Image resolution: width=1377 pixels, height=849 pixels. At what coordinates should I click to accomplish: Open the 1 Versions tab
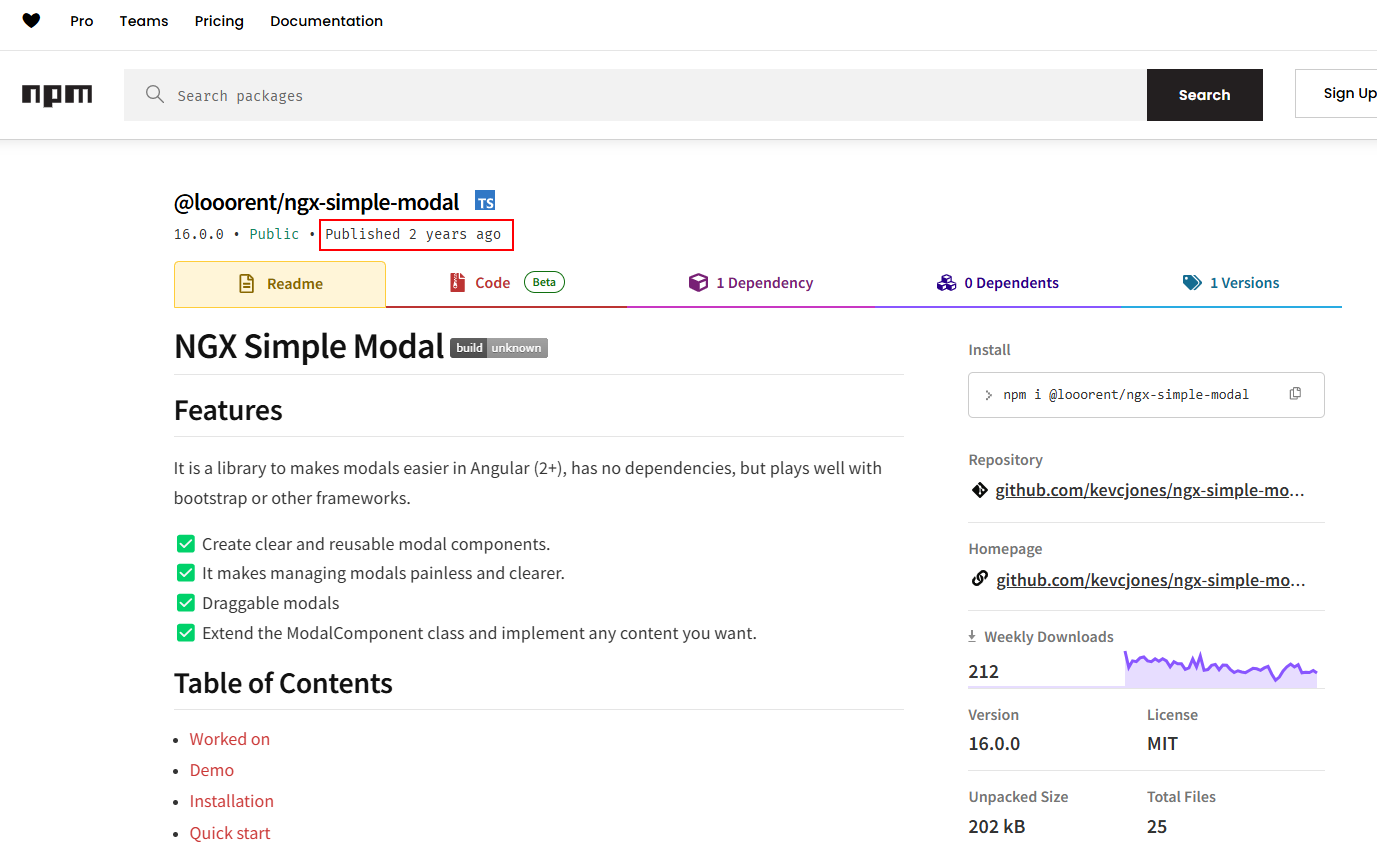(1231, 283)
